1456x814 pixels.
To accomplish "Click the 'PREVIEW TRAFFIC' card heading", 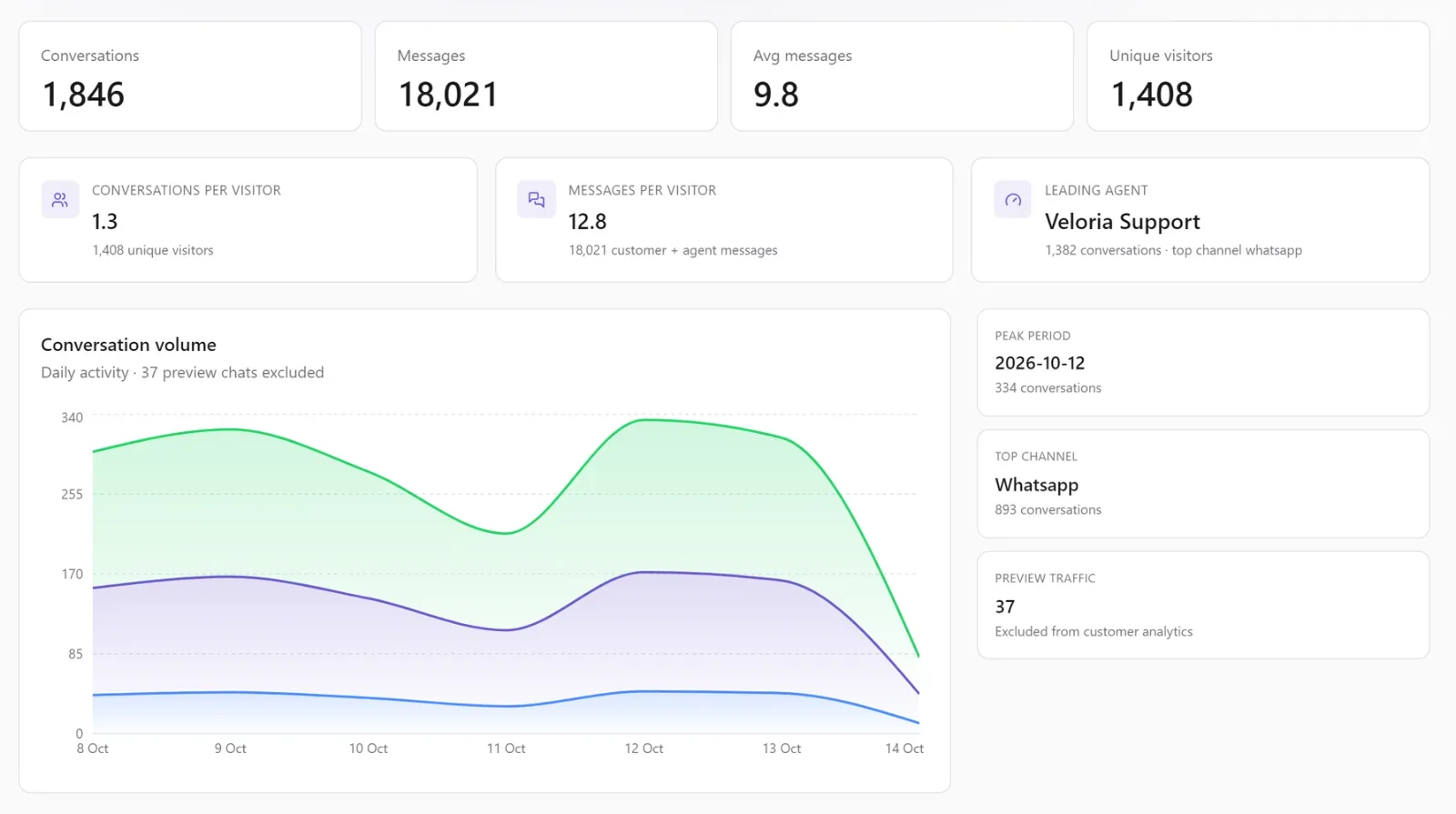I will tap(1046, 578).
